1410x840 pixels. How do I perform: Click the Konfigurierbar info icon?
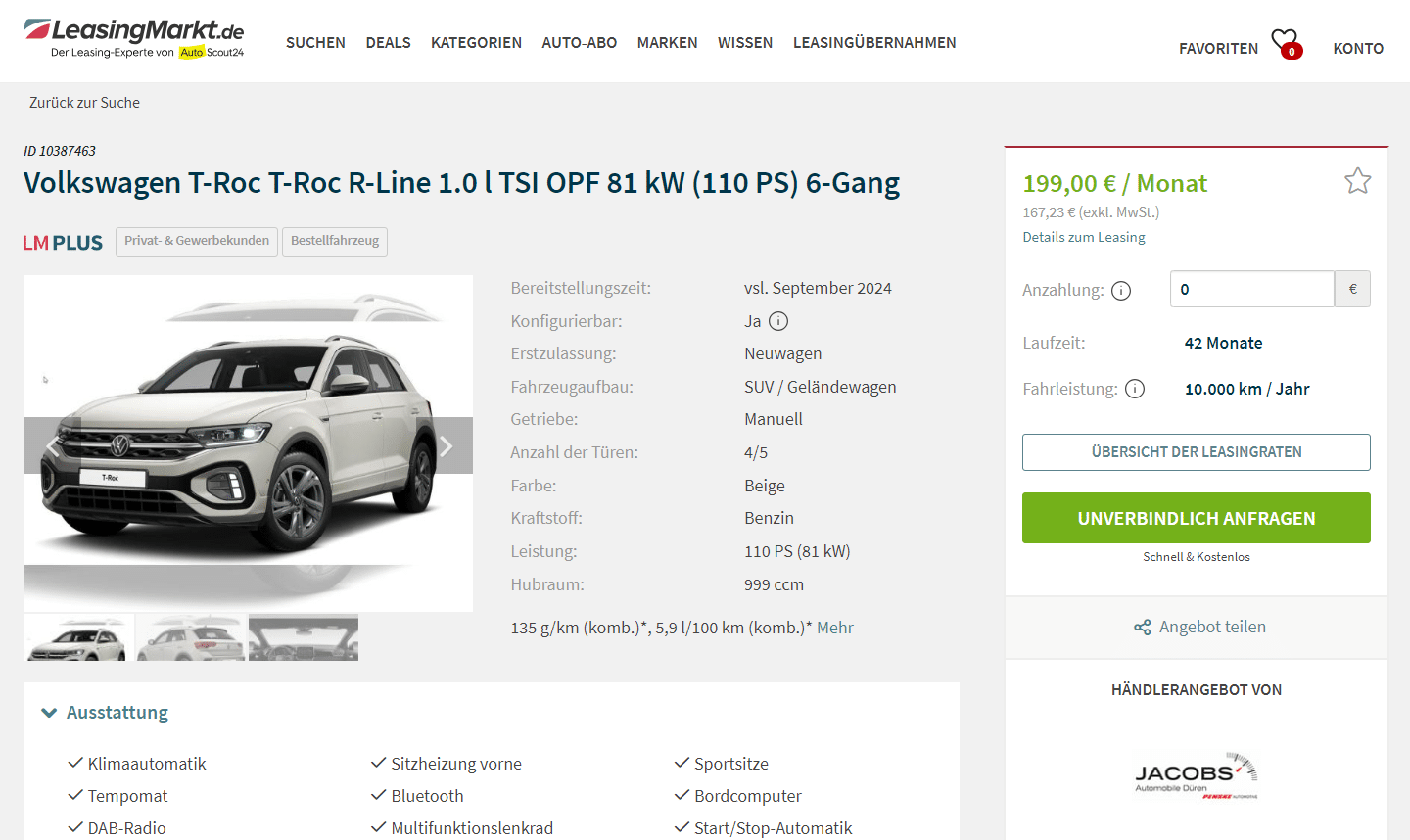(778, 321)
